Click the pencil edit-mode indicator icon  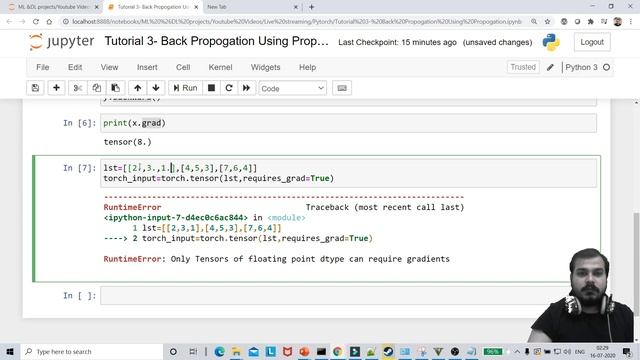550,67
